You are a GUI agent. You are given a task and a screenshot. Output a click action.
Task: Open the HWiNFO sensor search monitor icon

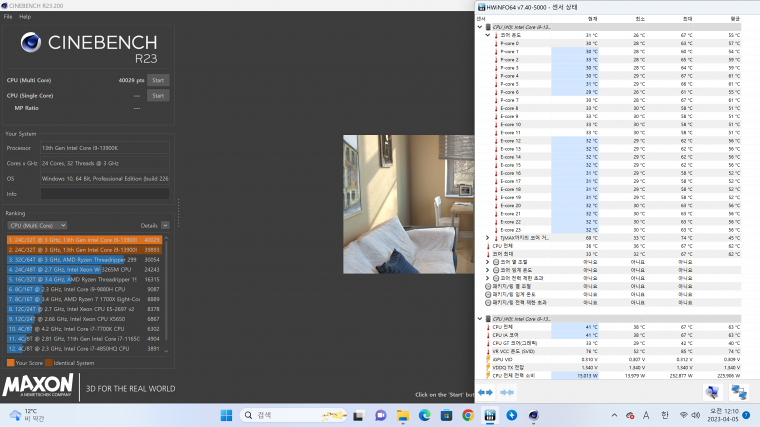click(x=712, y=392)
